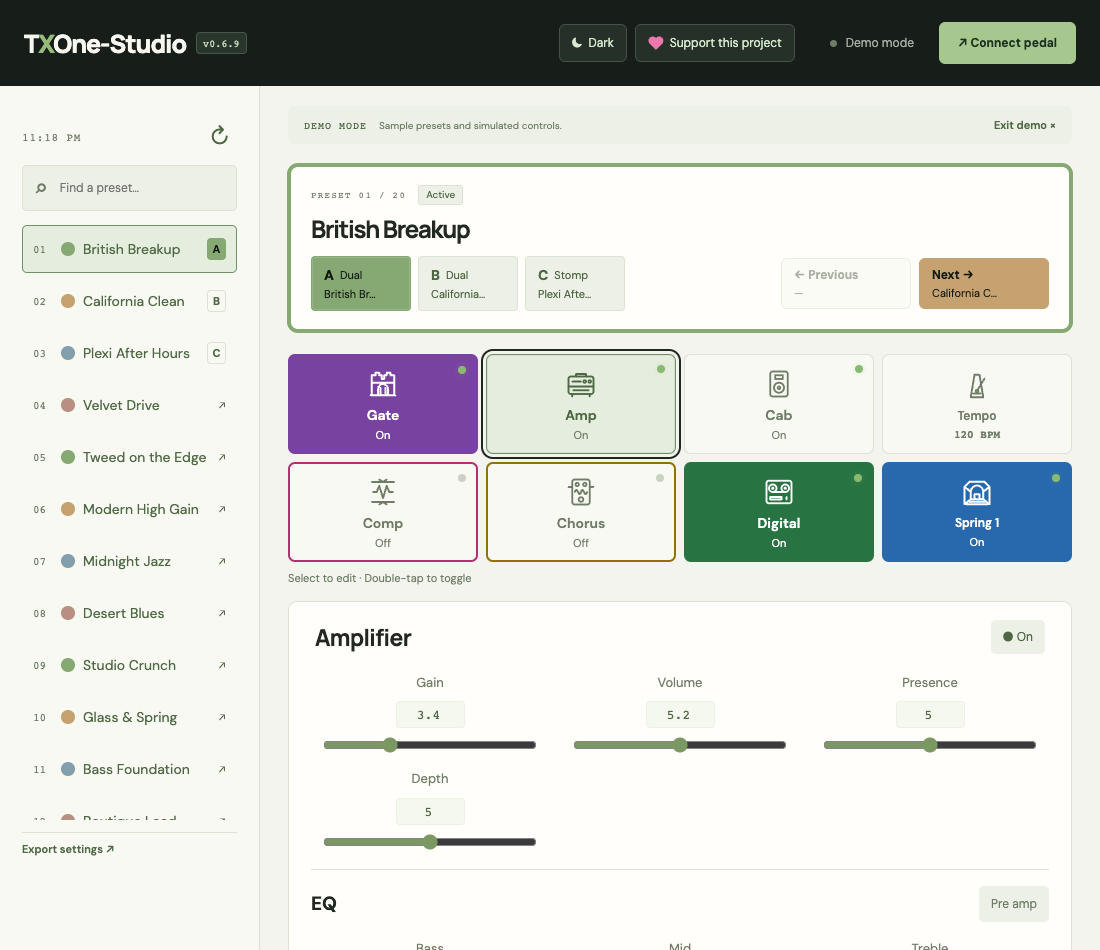Image resolution: width=1100 pixels, height=950 pixels.
Task: Select the Cab speaker icon
Action: tap(779, 384)
